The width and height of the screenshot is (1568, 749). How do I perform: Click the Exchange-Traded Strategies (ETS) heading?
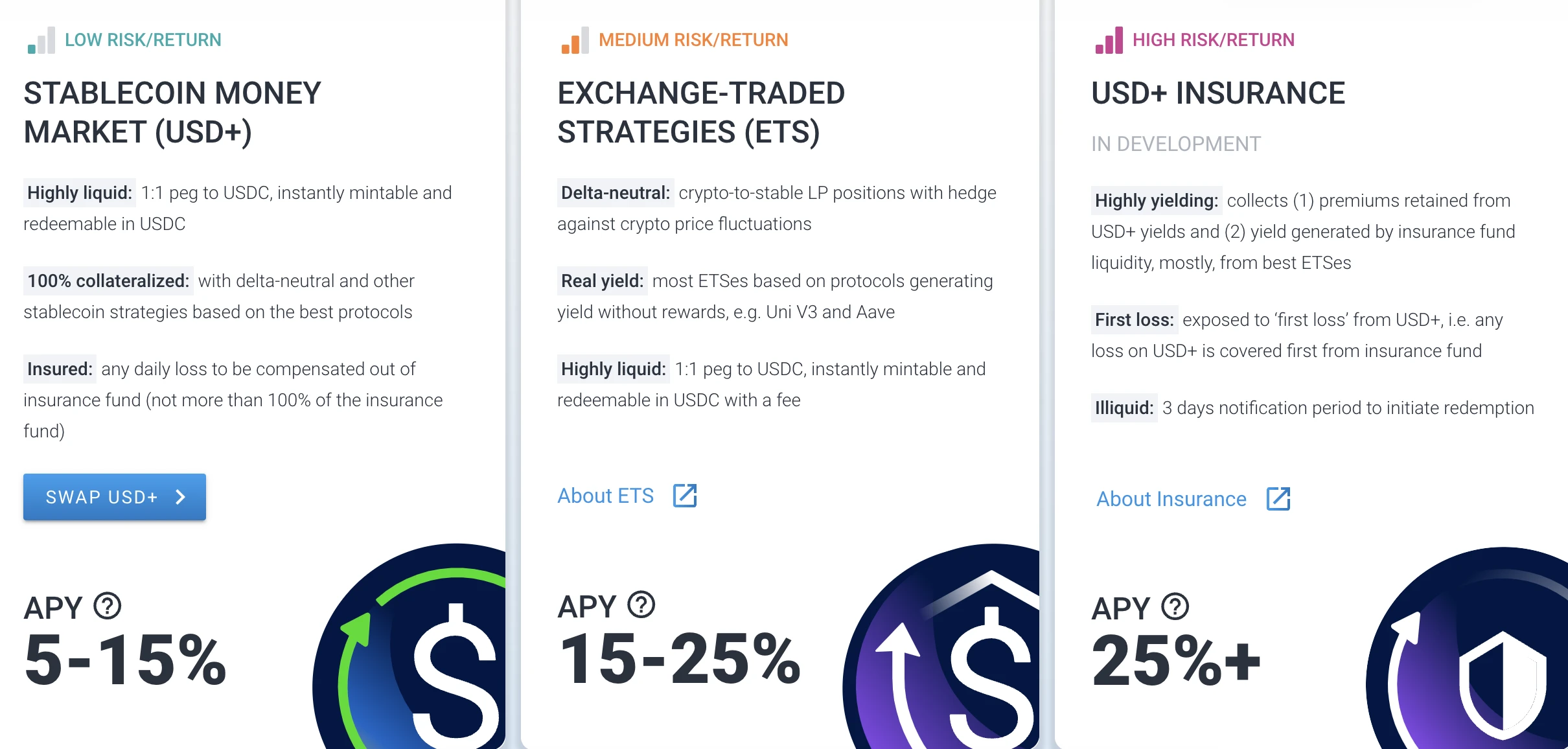point(701,113)
